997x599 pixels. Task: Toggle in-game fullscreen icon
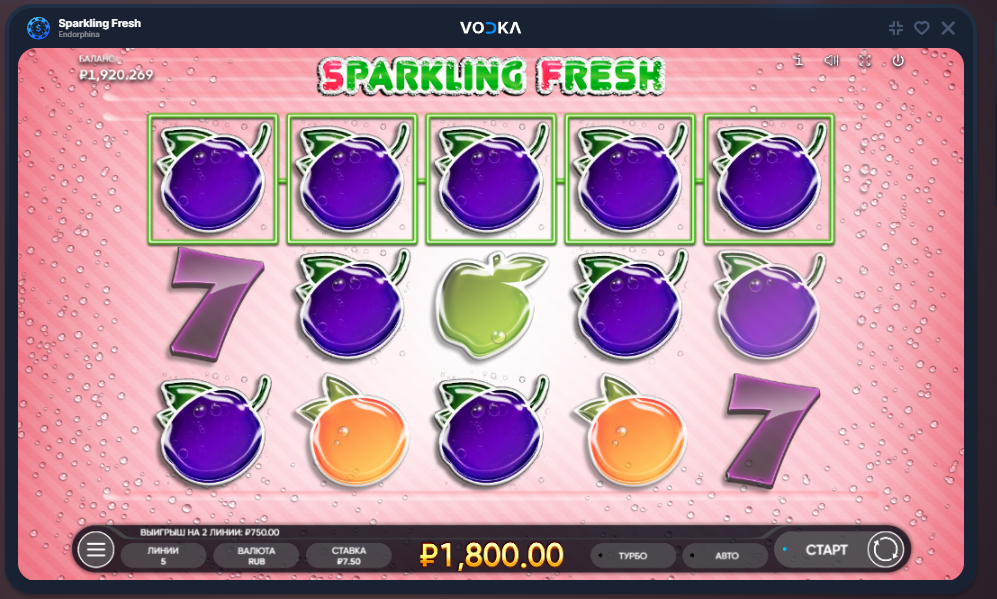coord(865,60)
